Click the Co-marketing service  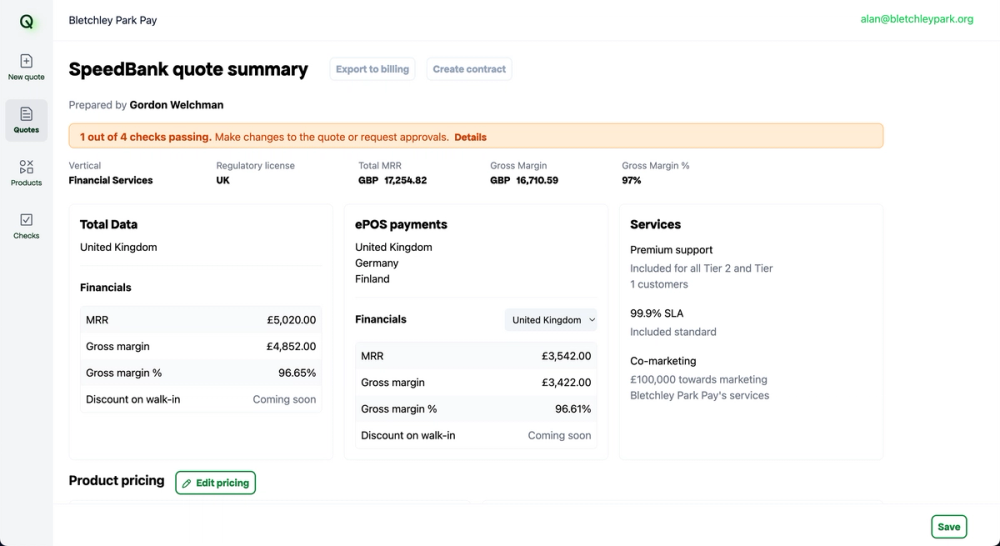[663, 361]
